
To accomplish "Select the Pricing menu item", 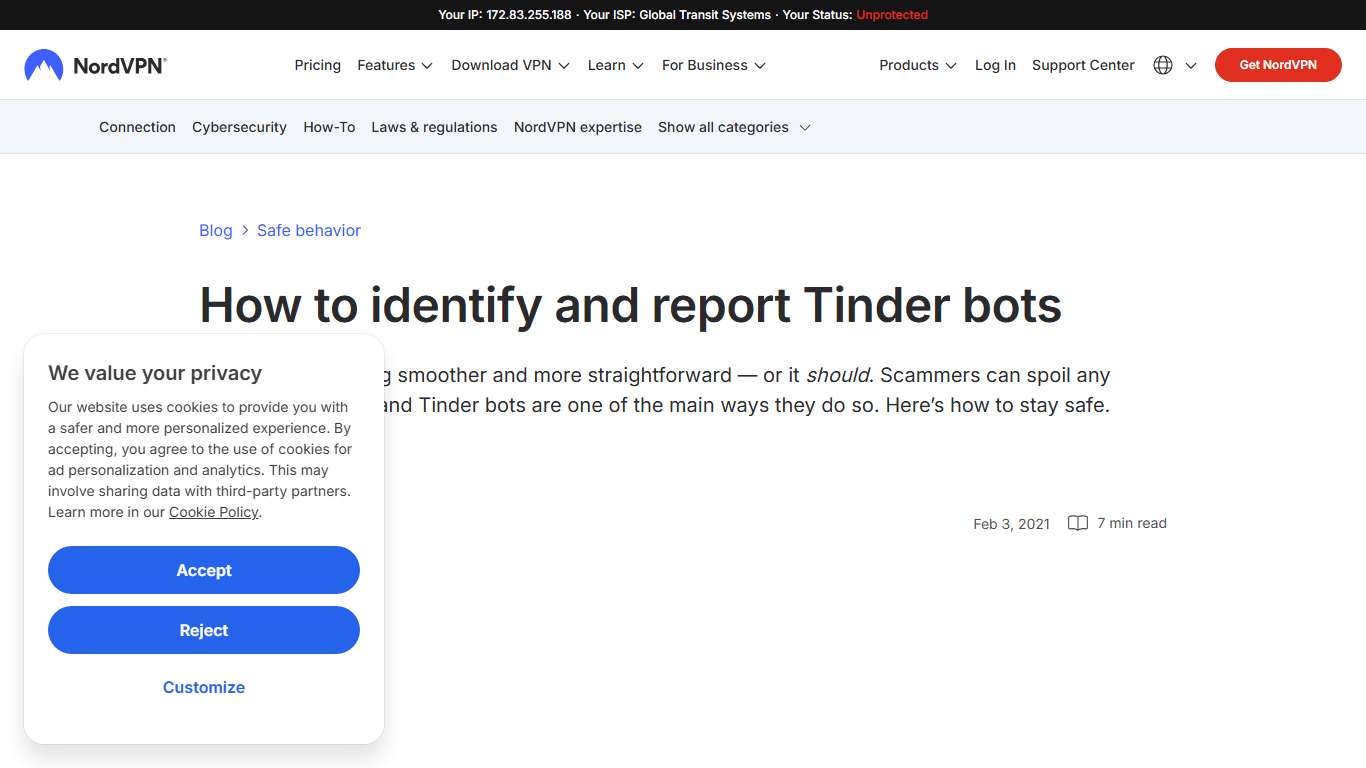I will (317, 65).
